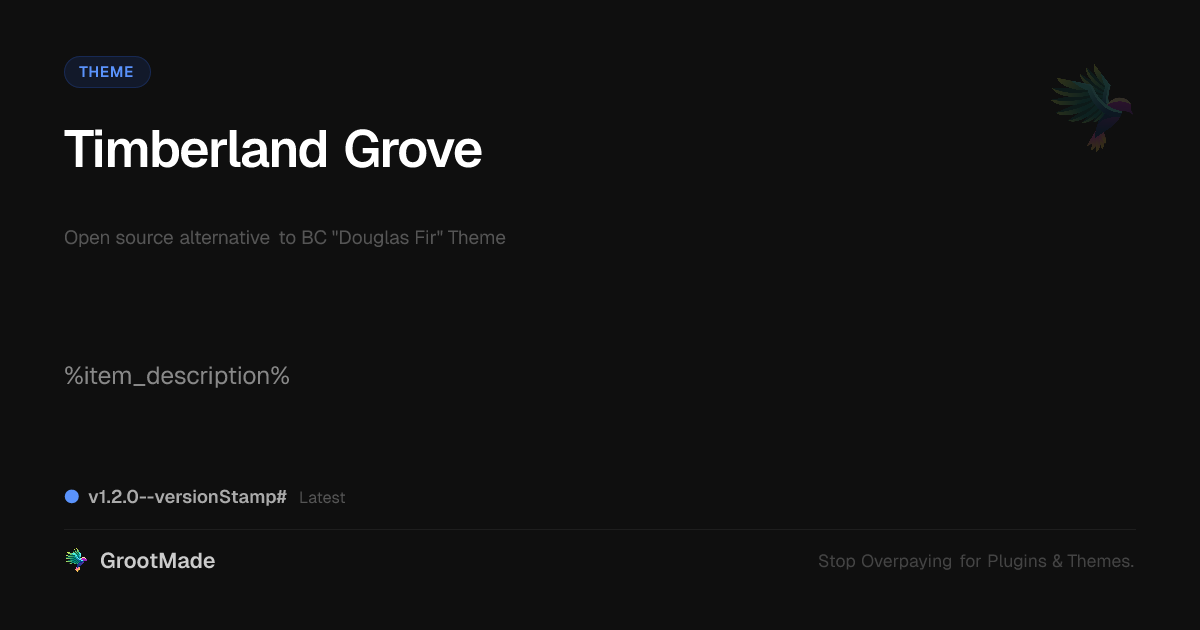This screenshot has height=630, width=1200.
Task: Click the %item_description% placeholder text
Action: (177, 377)
